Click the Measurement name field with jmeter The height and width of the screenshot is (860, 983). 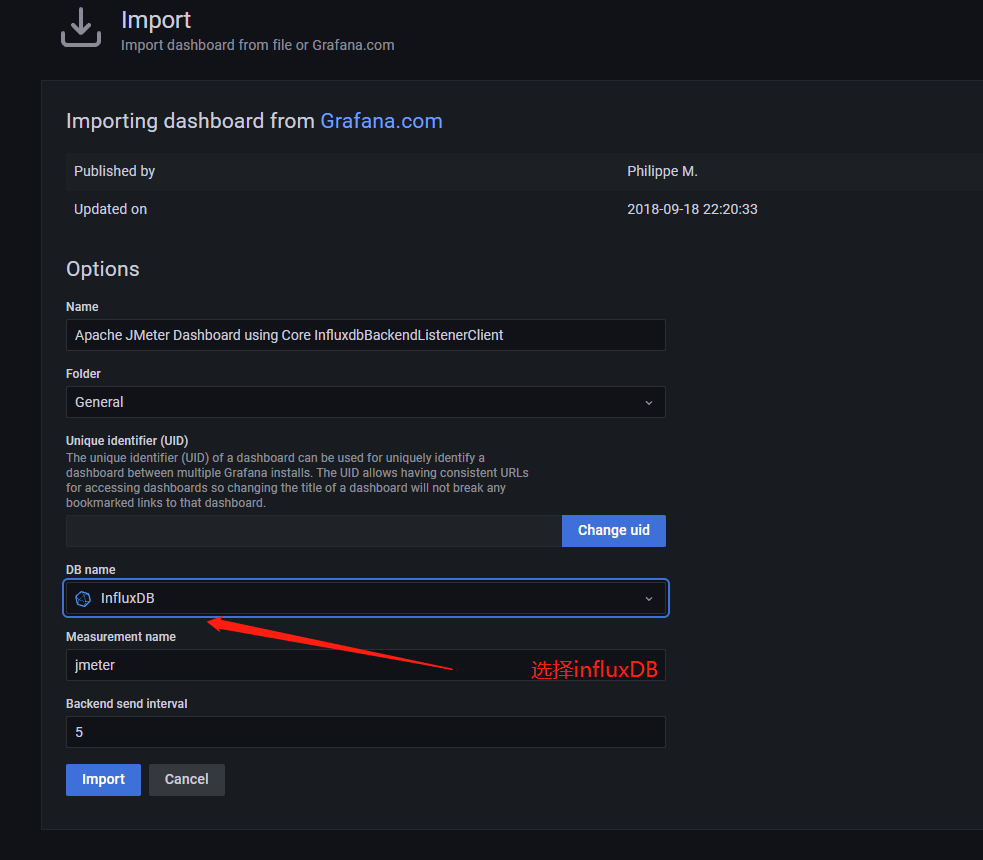click(365, 665)
